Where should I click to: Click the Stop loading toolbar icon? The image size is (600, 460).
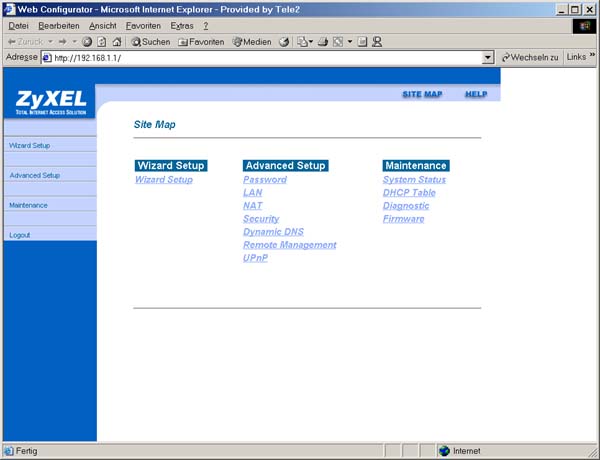pos(88,42)
